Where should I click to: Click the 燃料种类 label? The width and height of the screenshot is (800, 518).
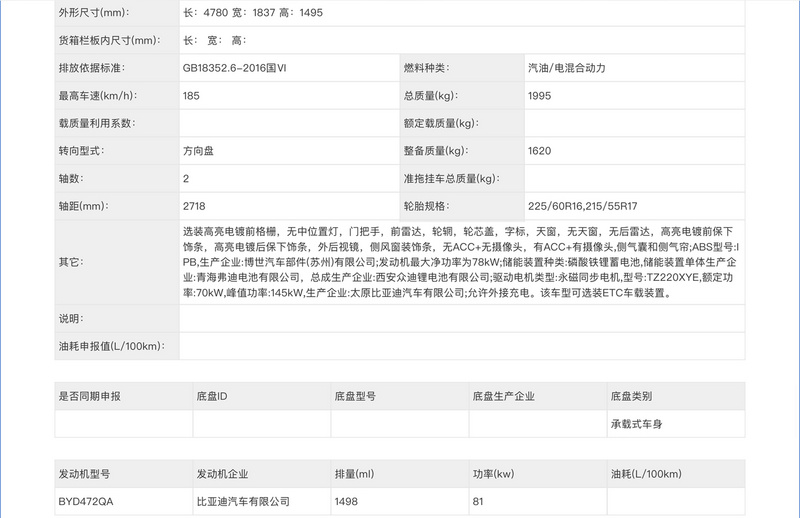(x=427, y=68)
